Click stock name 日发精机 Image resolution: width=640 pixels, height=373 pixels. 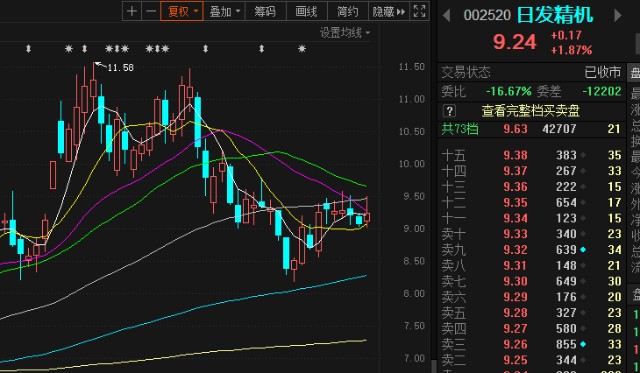click(x=554, y=15)
